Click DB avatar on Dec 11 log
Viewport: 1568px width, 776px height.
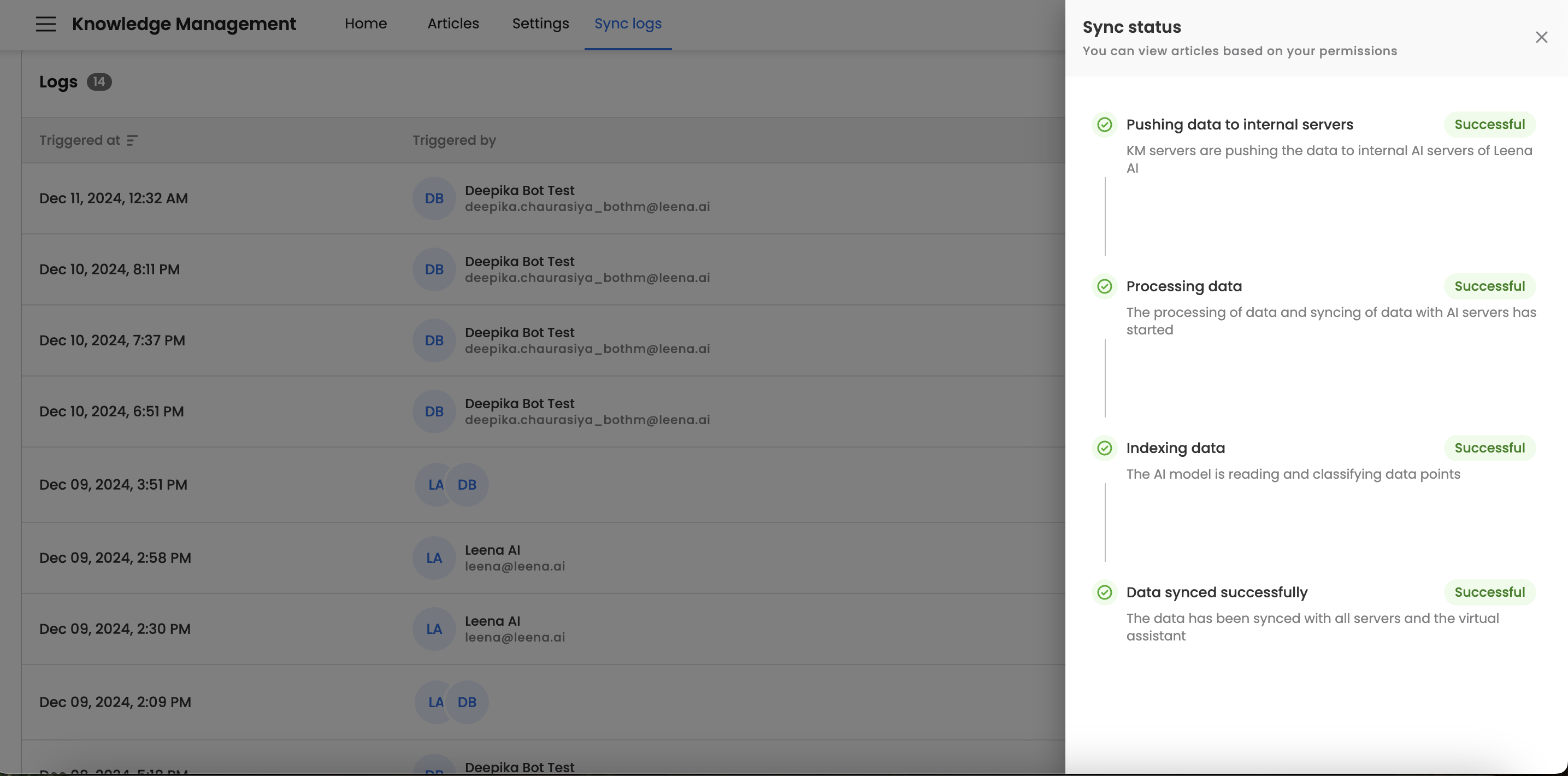pyautogui.click(x=434, y=198)
